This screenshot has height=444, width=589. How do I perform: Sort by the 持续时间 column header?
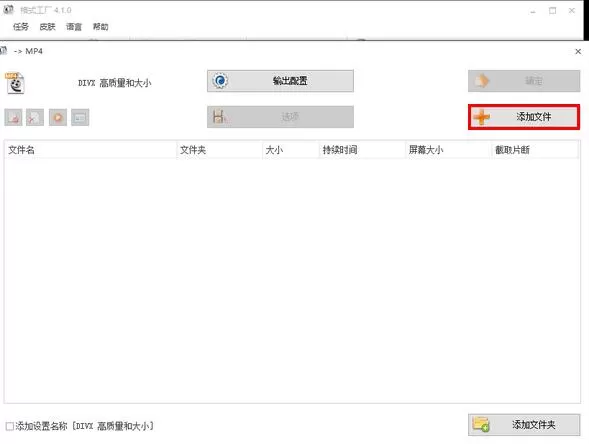pos(362,150)
